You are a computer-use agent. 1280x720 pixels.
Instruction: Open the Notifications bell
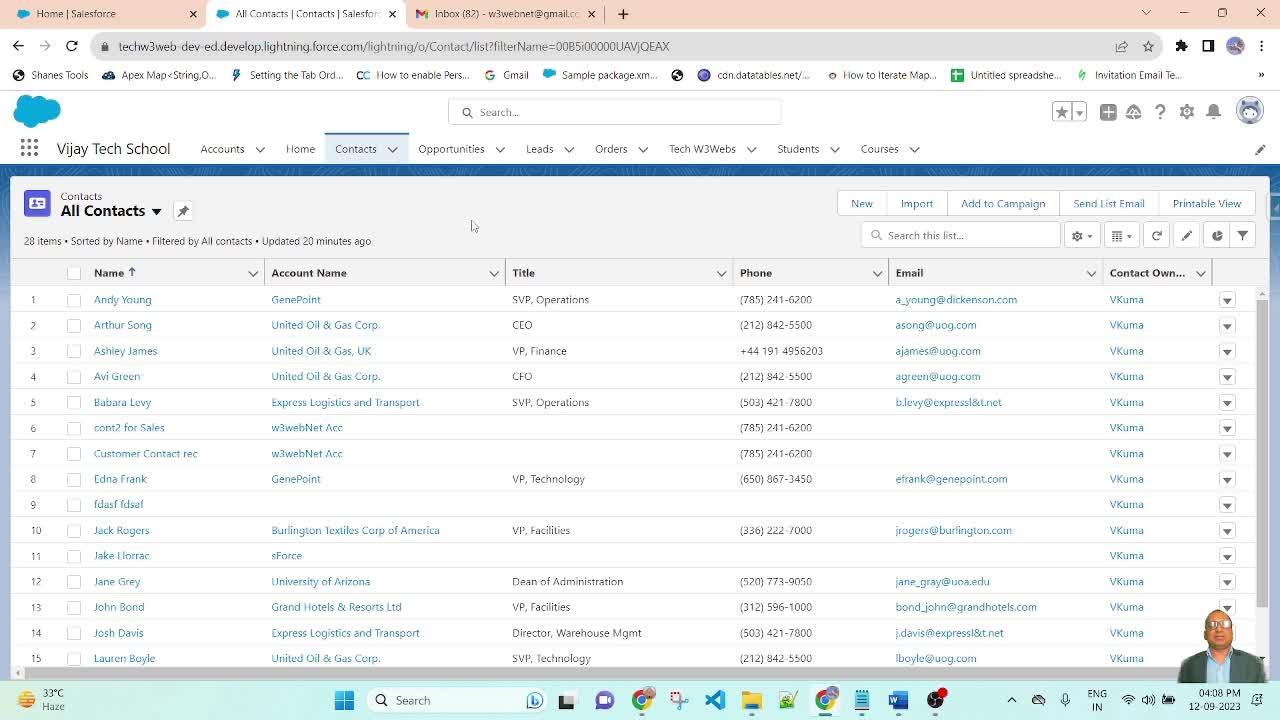(1213, 112)
